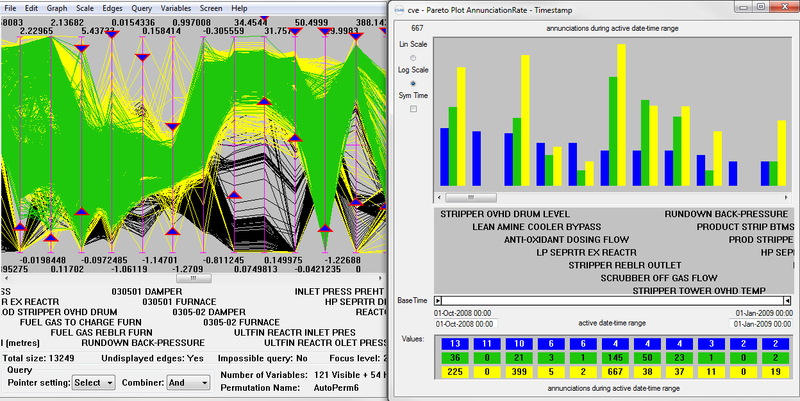800x401 pixels.
Task: Open the File menu
Action: (10, 8)
